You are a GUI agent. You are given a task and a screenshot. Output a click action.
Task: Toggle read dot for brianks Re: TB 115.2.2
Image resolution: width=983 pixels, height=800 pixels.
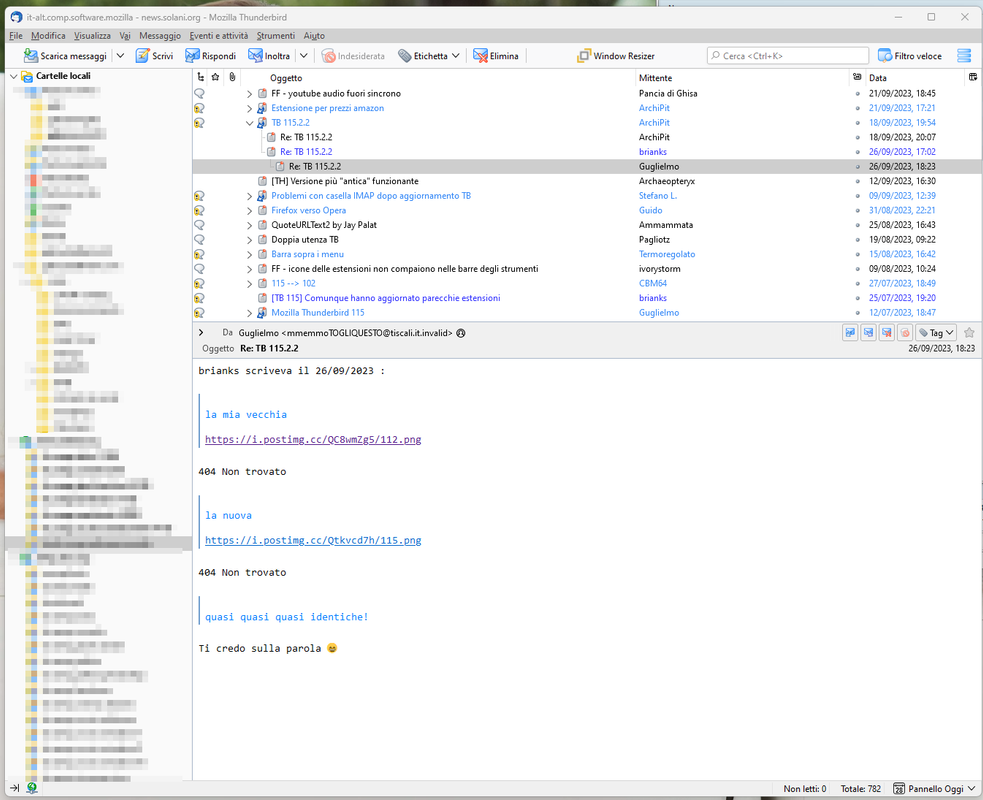858,152
